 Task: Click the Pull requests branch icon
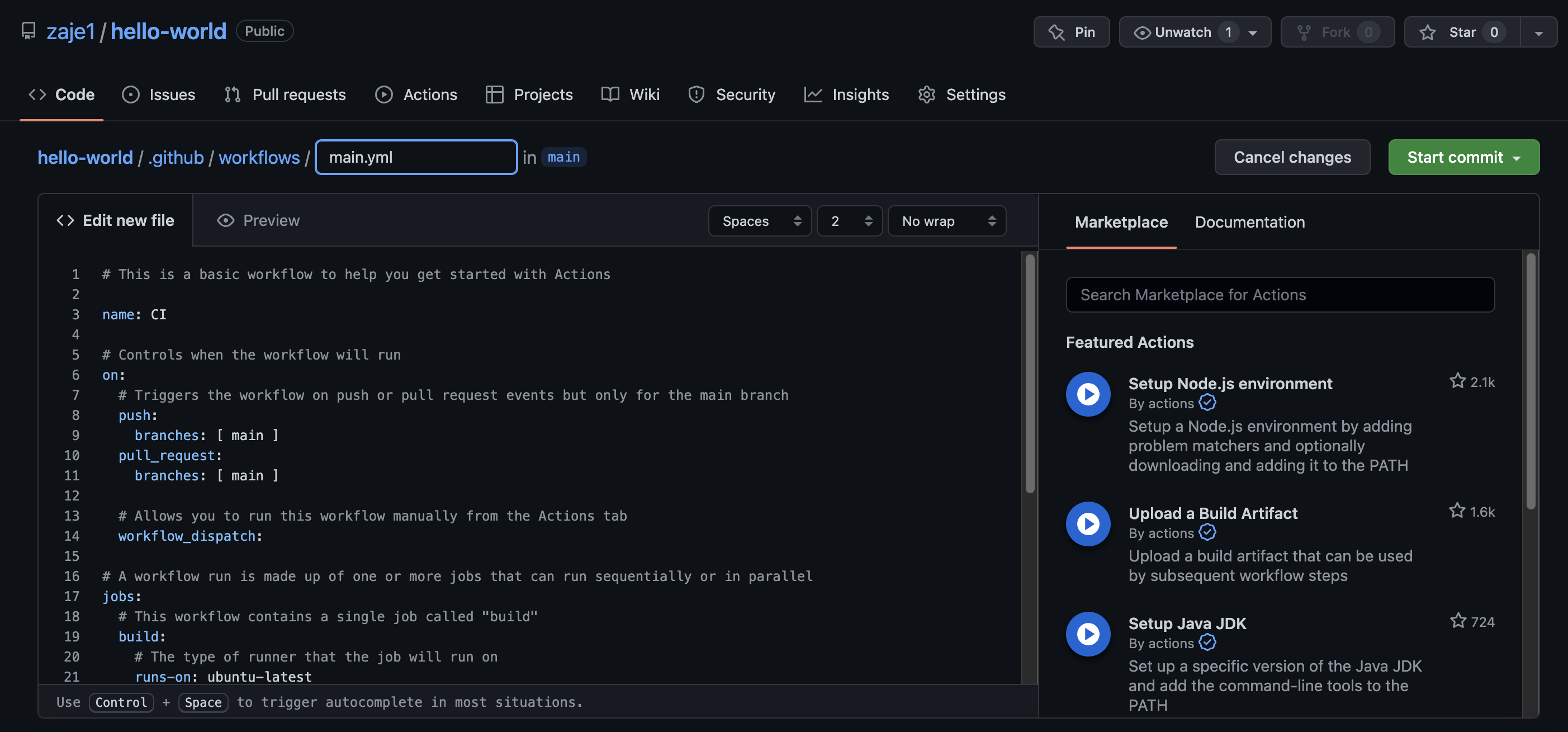233,95
